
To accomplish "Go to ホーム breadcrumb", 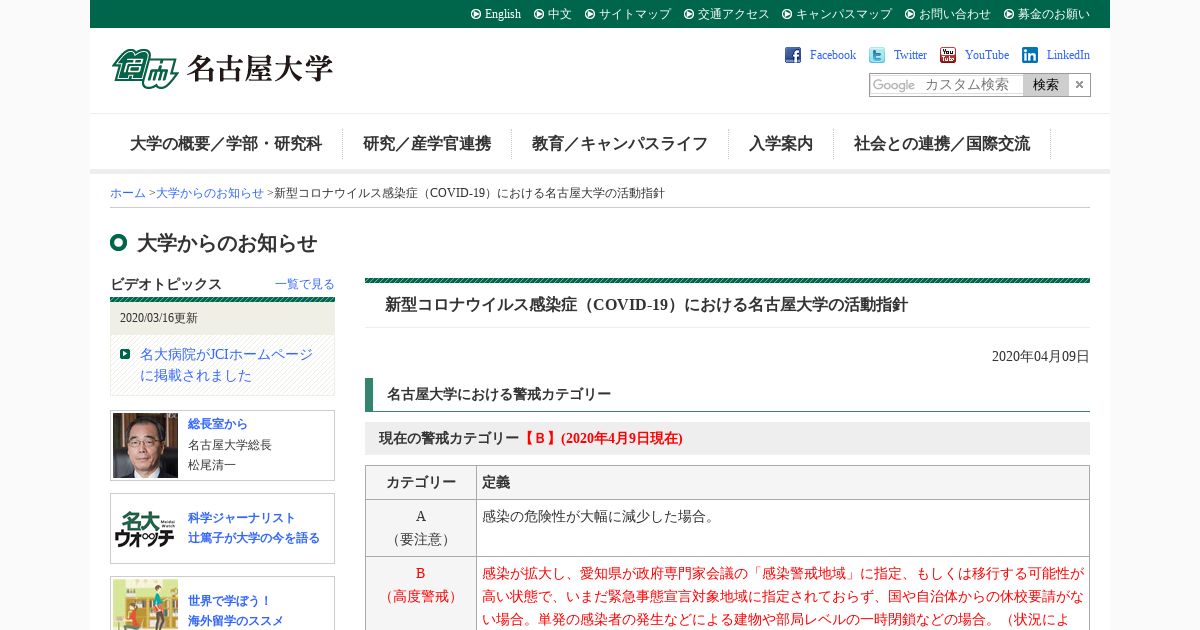I will point(128,193).
